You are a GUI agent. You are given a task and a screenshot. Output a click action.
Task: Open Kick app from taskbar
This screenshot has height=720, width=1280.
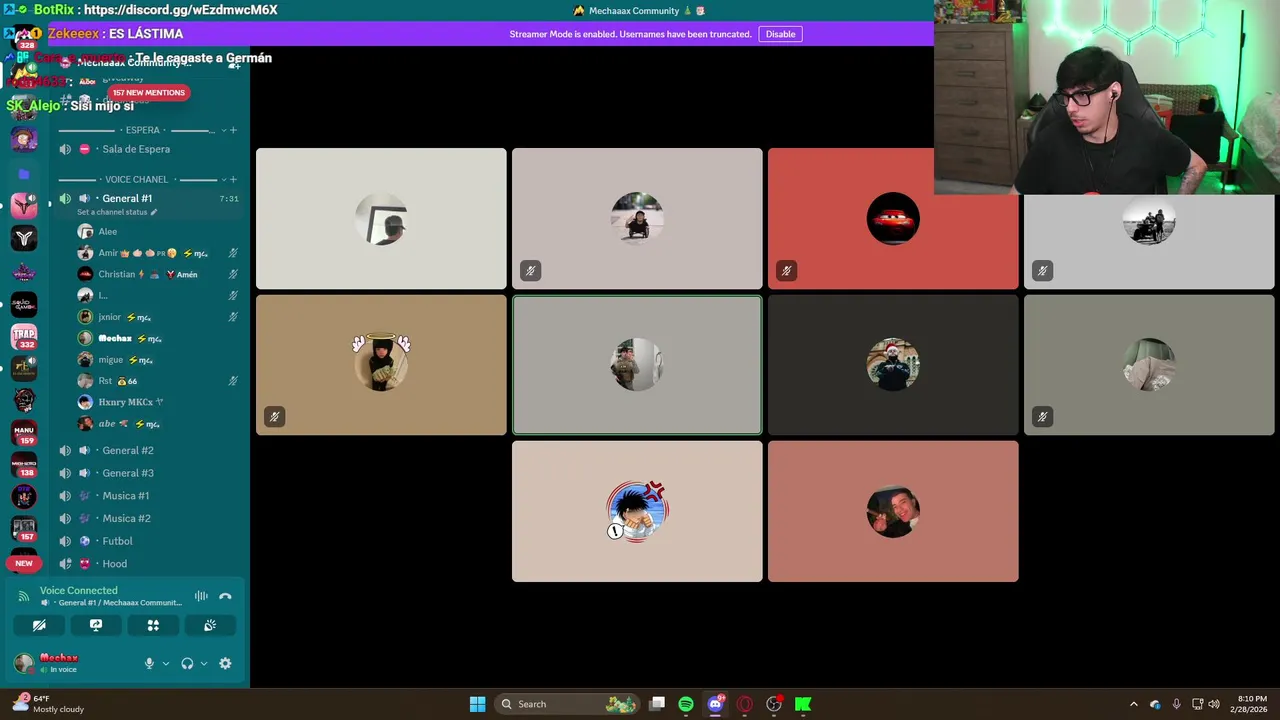[x=803, y=704]
